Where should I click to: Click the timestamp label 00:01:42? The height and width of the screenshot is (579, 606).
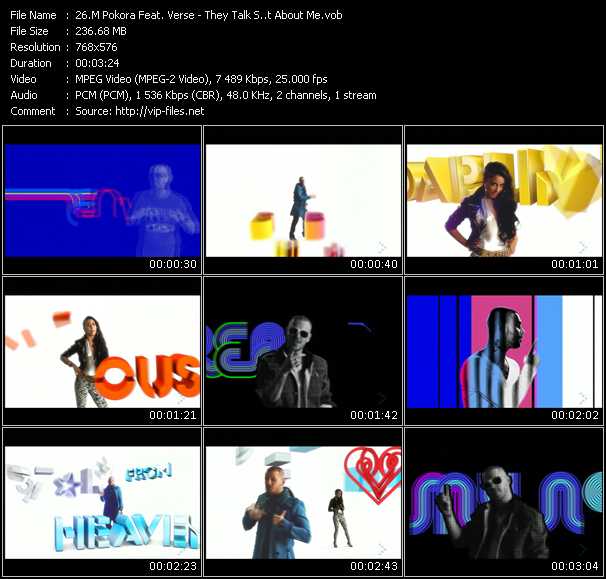click(374, 416)
